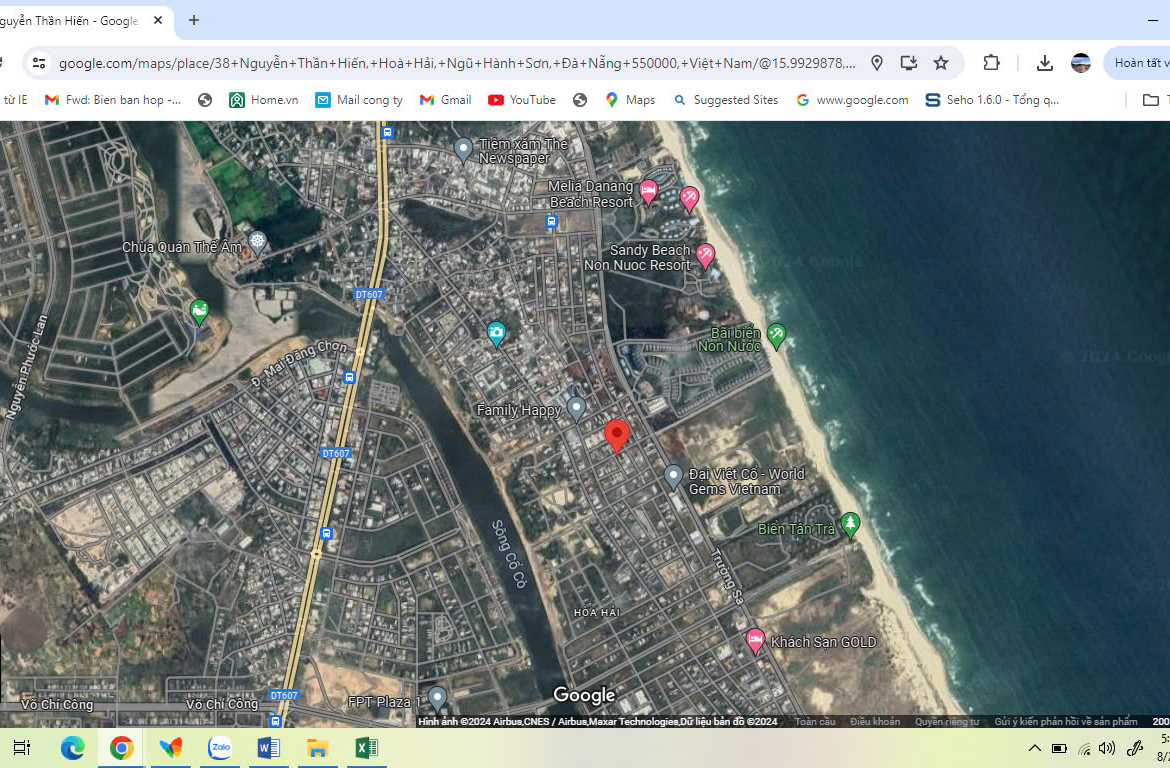Click the Đại Việt Cổ World Gems marker
Viewport: 1170px width, 768px height.
[x=673, y=476]
